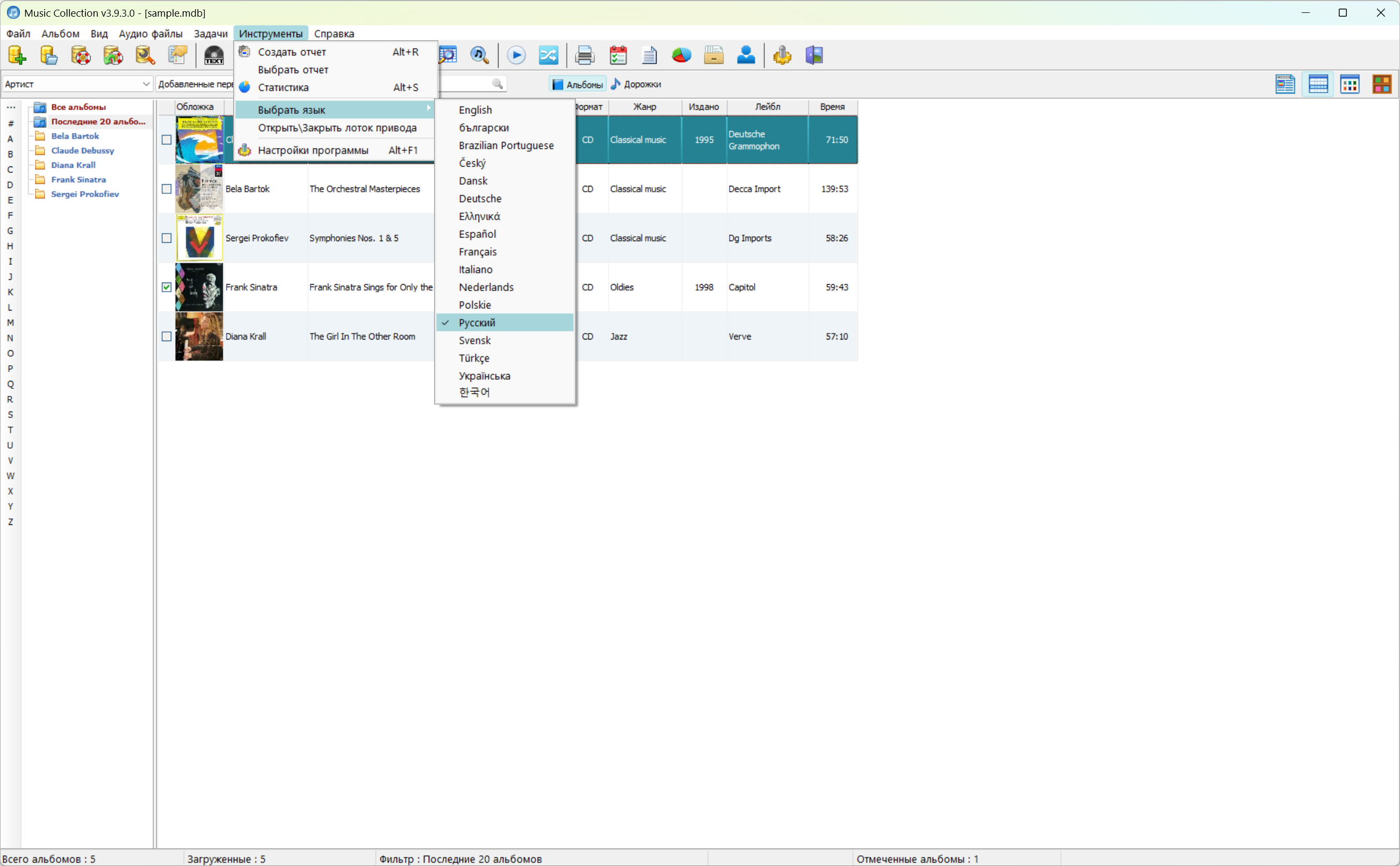Click the Альбомы button

pos(577,84)
